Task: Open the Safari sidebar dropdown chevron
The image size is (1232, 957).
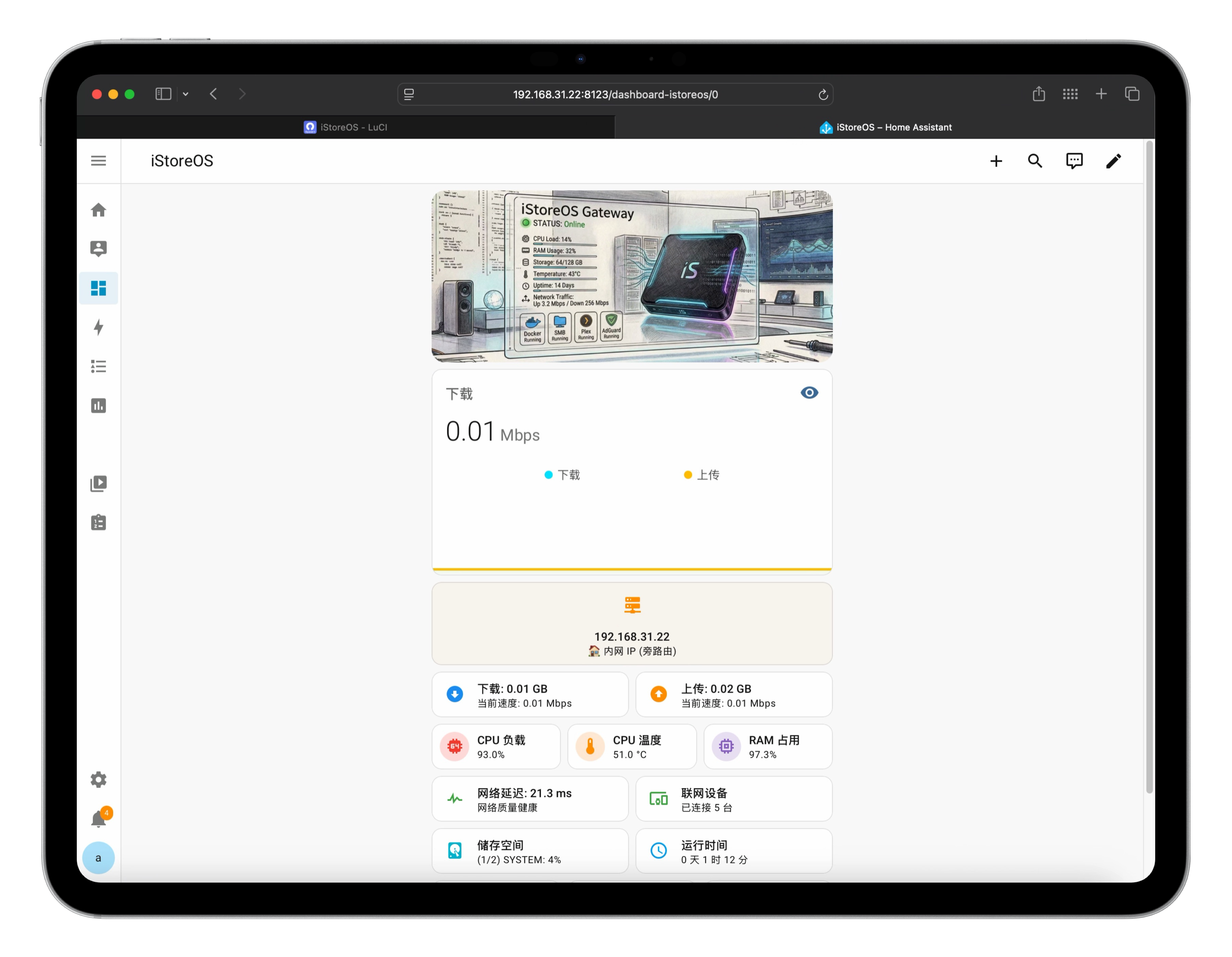Action: pyautogui.click(x=186, y=94)
